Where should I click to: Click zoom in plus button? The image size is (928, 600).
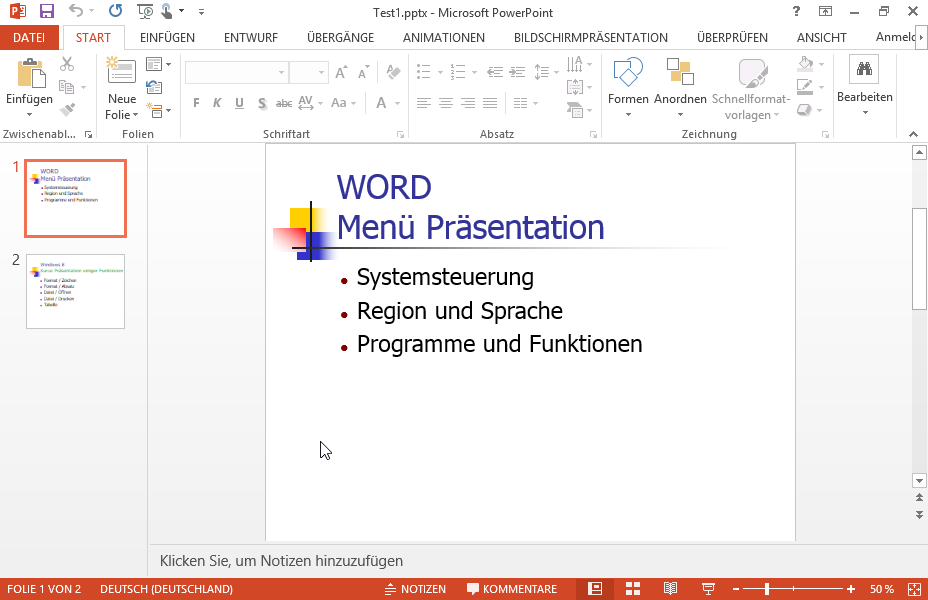(851, 589)
